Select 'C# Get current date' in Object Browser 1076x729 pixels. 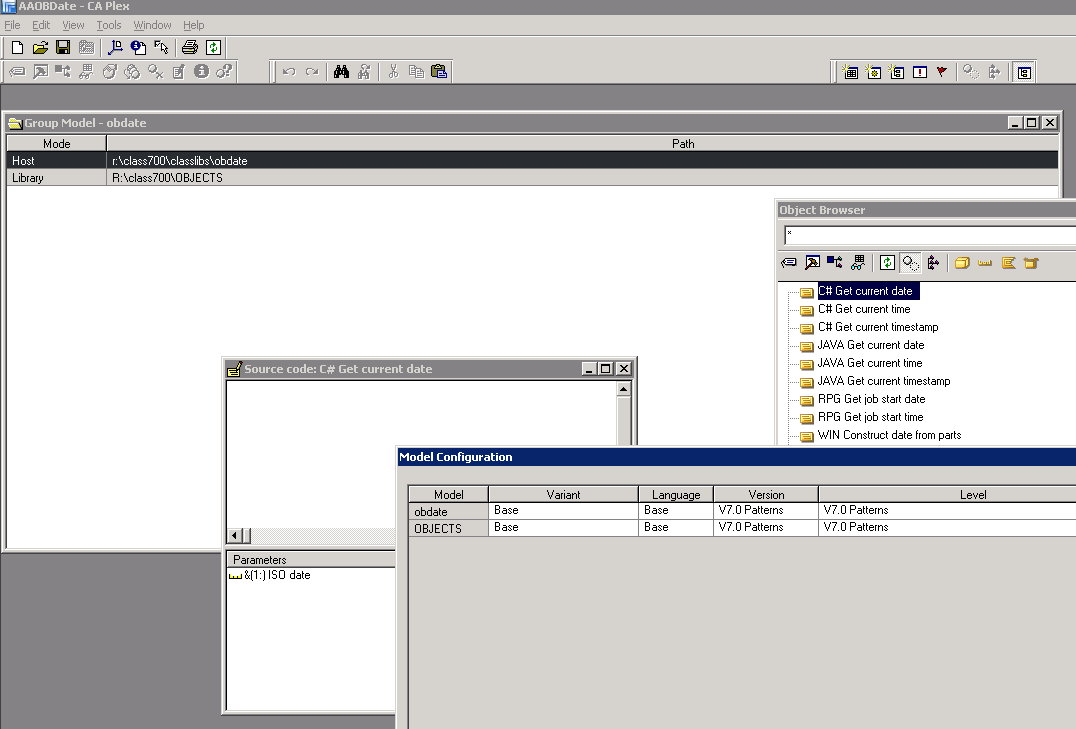point(868,291)
